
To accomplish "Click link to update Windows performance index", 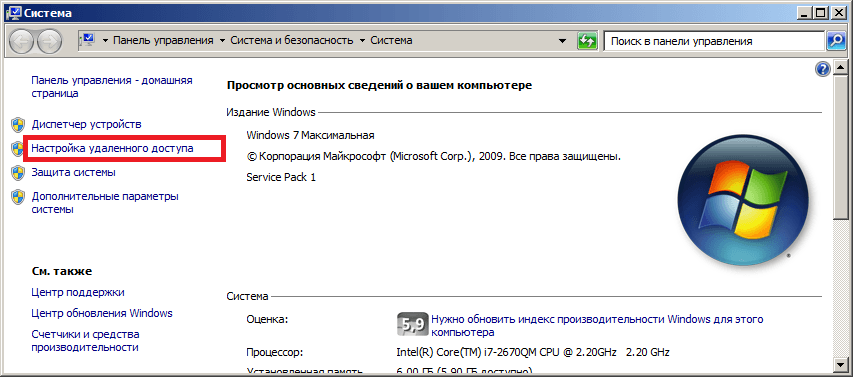I will point(597,325).
